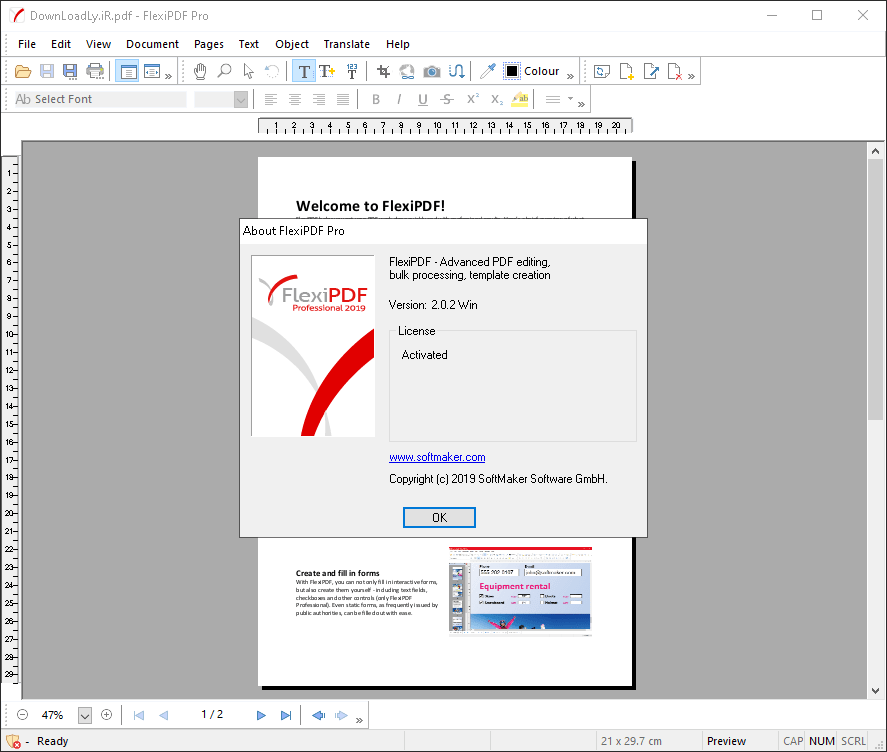Open the View menu
This screenshot has height=752, width=887.
pos(98,44)
